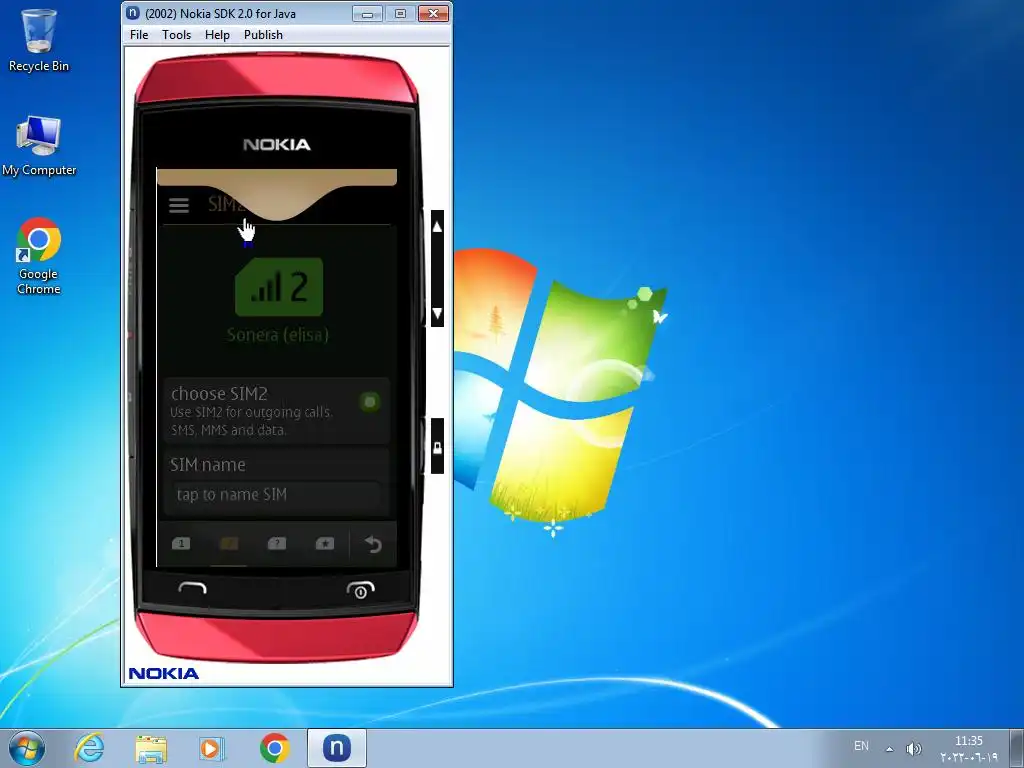Select the Google Chrome desktop shortcut

pyautogui.click(x=39, y=256)
